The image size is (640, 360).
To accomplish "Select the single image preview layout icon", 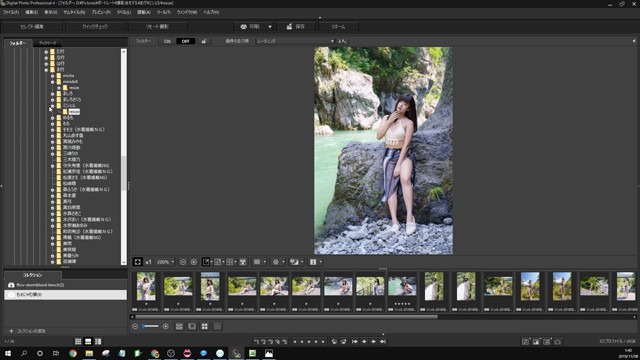I will (x=206, y=262).
